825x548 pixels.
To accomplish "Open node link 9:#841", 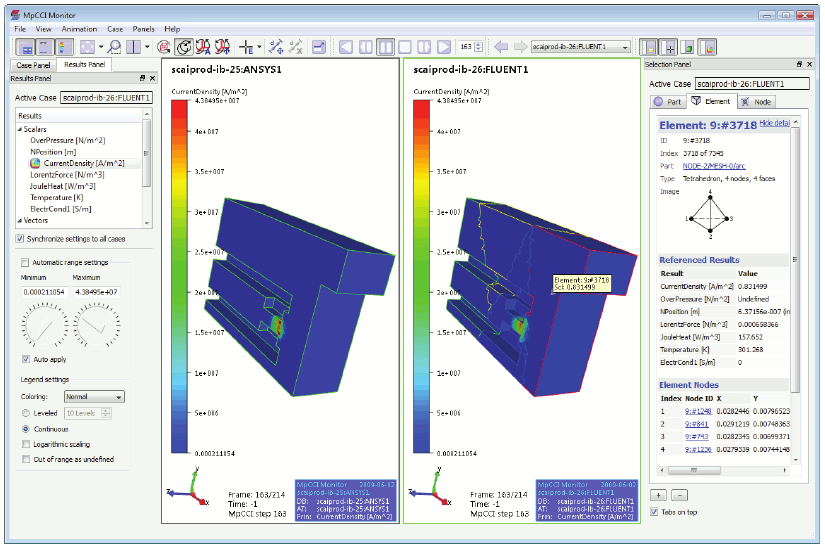I will [697, 424].
